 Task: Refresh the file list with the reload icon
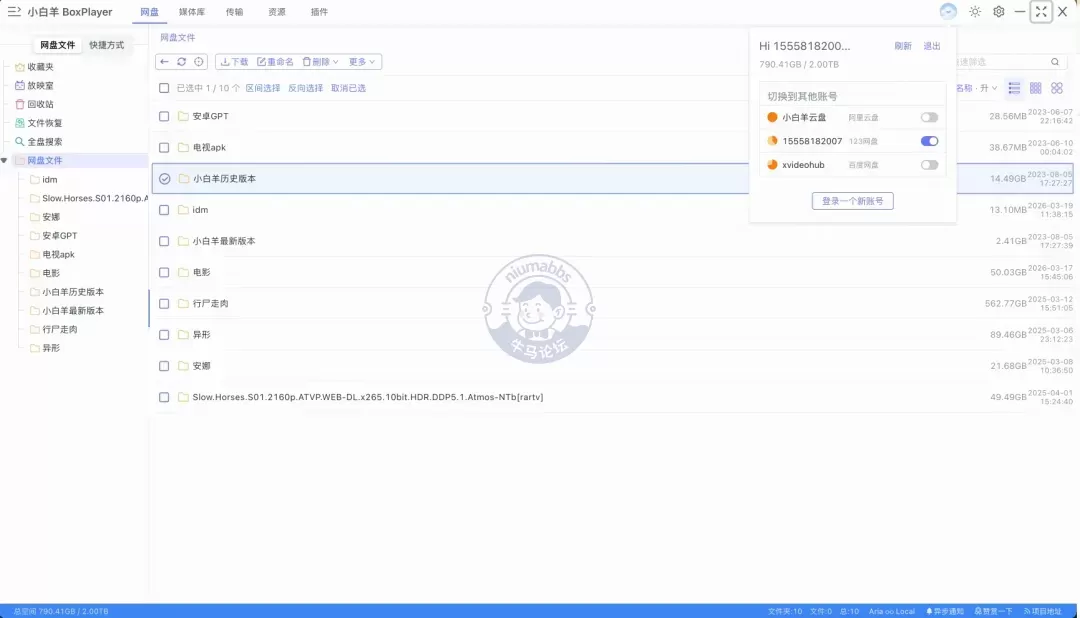click(181, 61)
